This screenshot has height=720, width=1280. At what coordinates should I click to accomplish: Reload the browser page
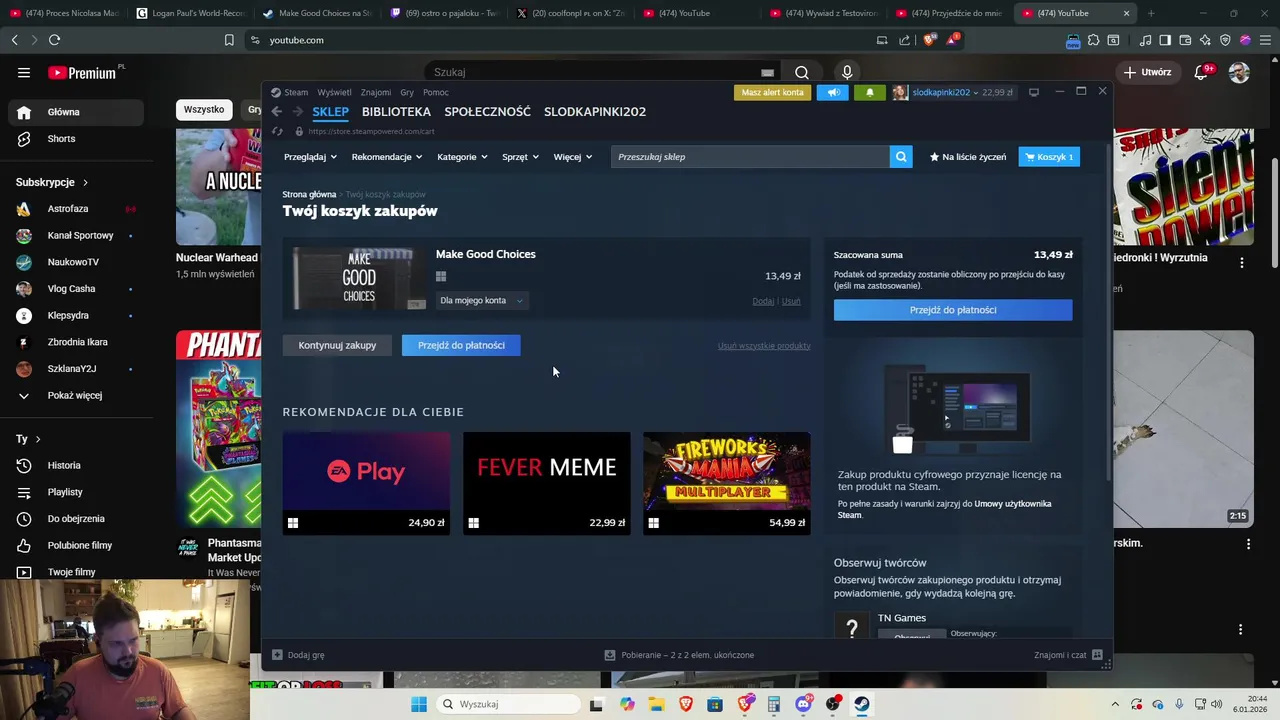[54, 40]
